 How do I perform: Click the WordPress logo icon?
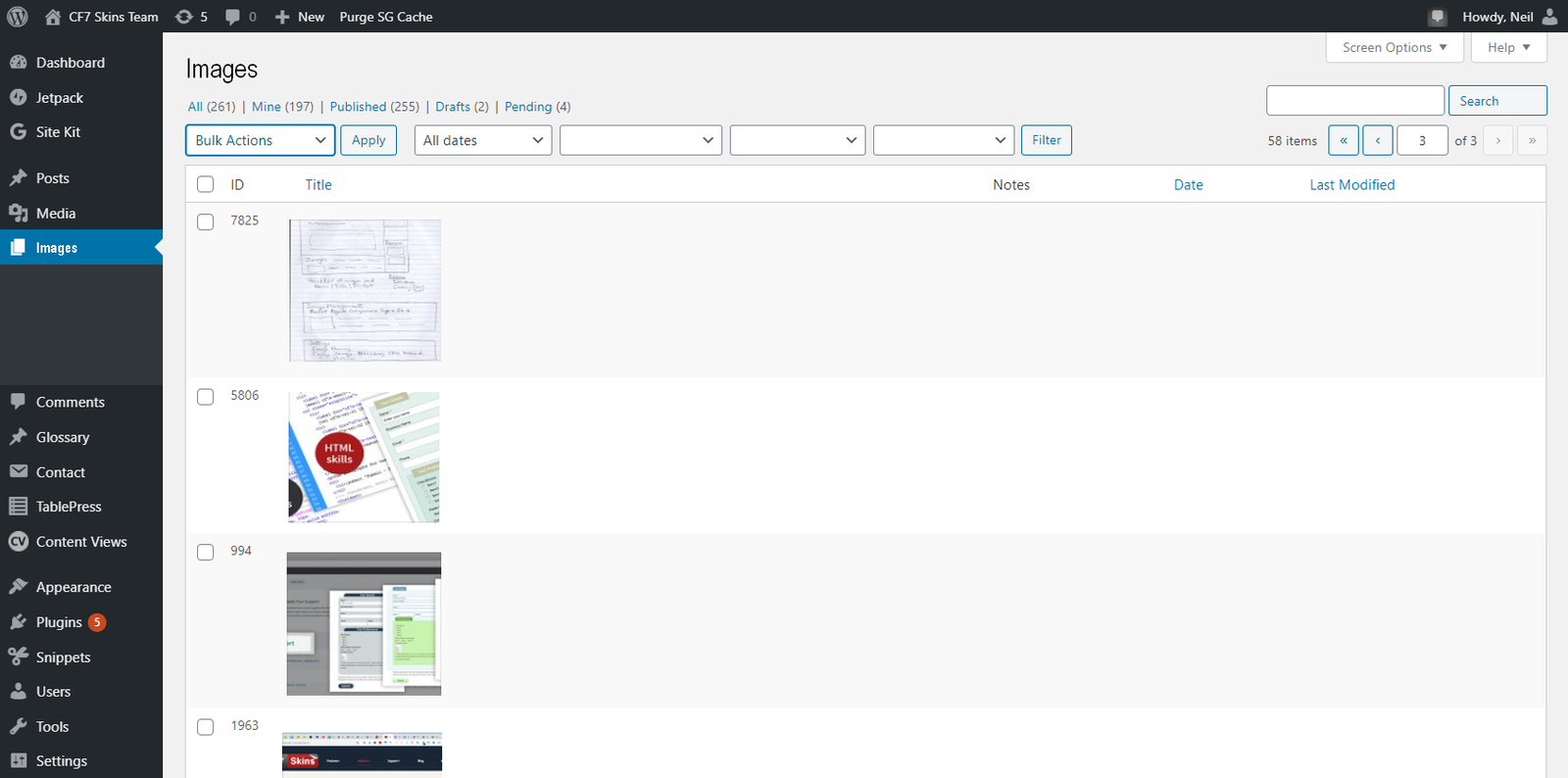pos(18,17)
